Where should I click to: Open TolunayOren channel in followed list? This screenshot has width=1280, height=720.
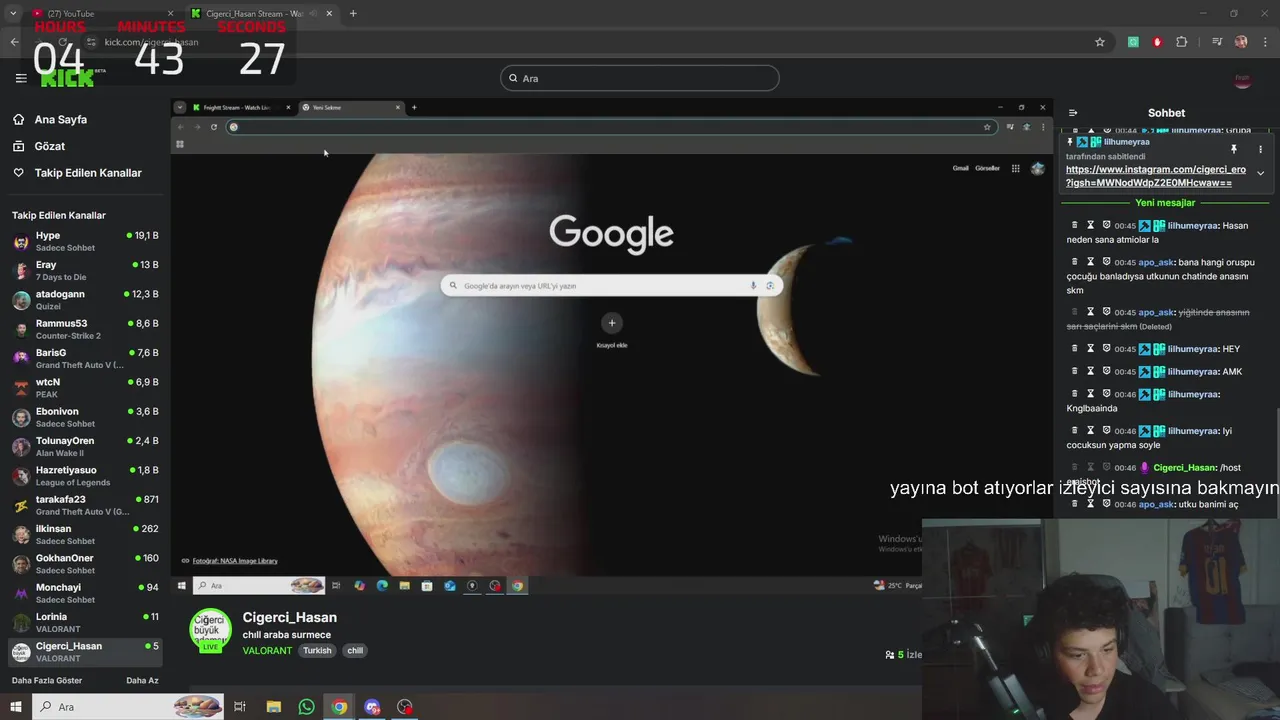(x=85, y=446)
